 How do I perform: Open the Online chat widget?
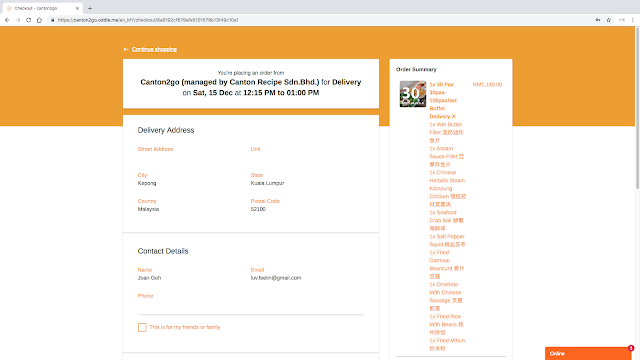(x=588, y=353)
